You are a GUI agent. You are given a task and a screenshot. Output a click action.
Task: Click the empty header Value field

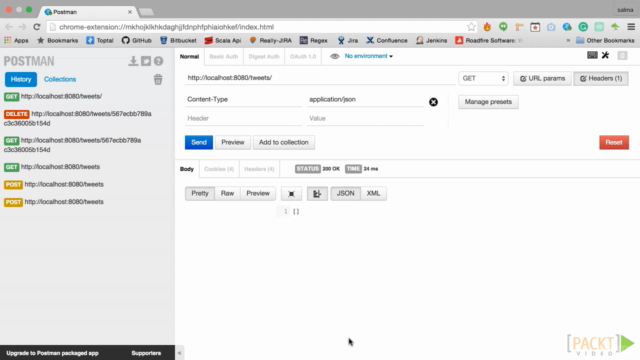click(365, 118)
